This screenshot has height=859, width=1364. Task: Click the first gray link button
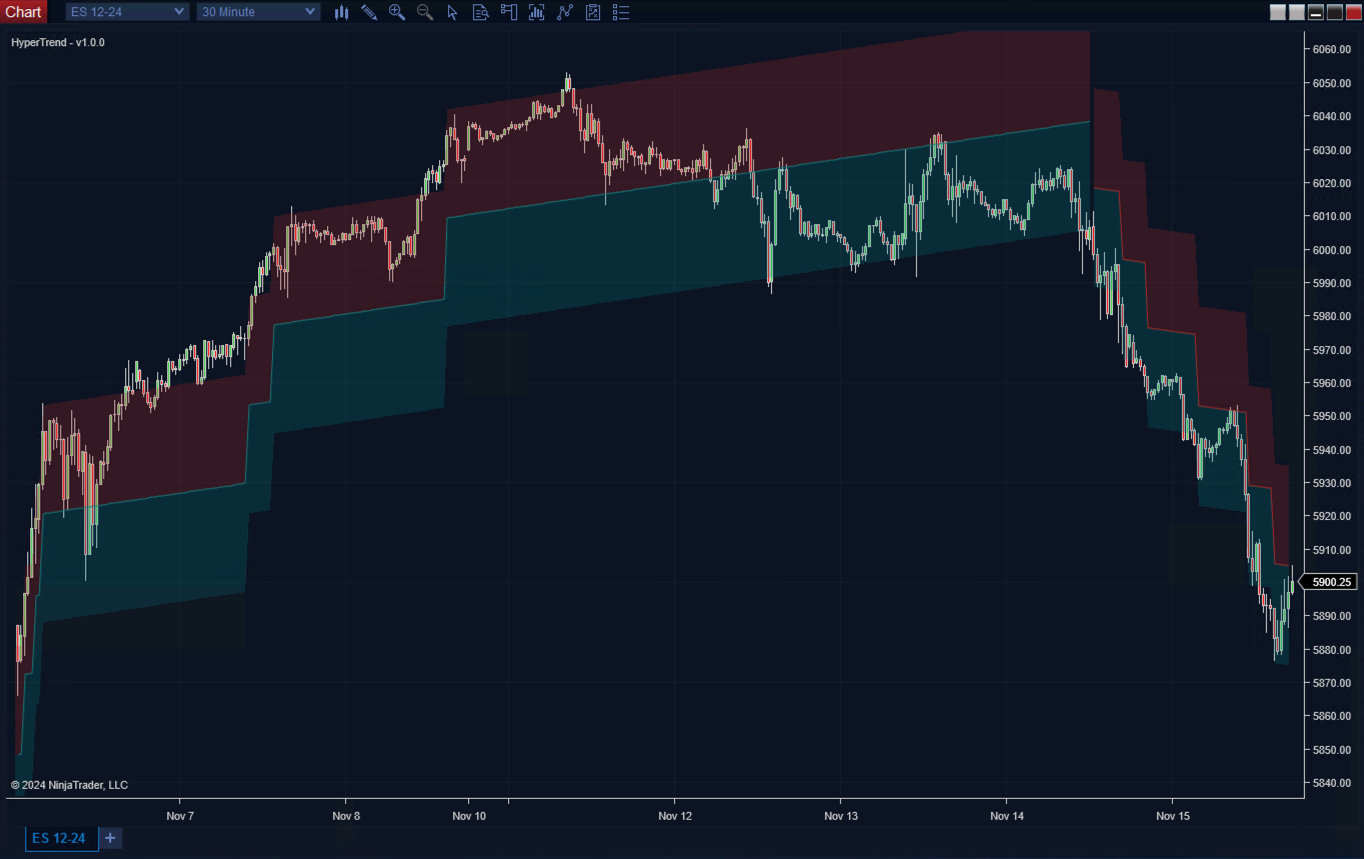click(x=1278, y=12)
